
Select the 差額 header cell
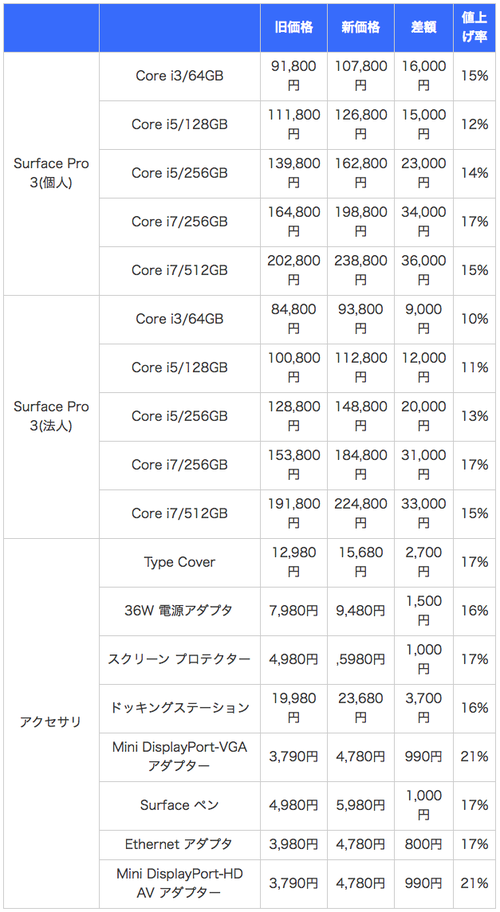(424, 28)
